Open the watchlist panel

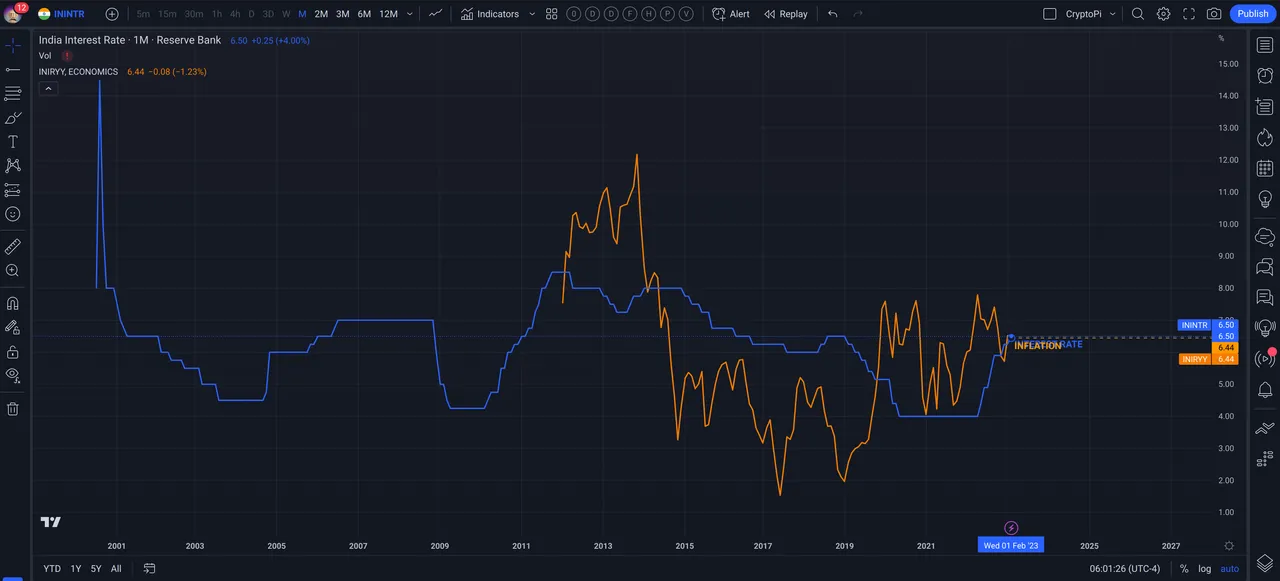[x=1265, y=46]
